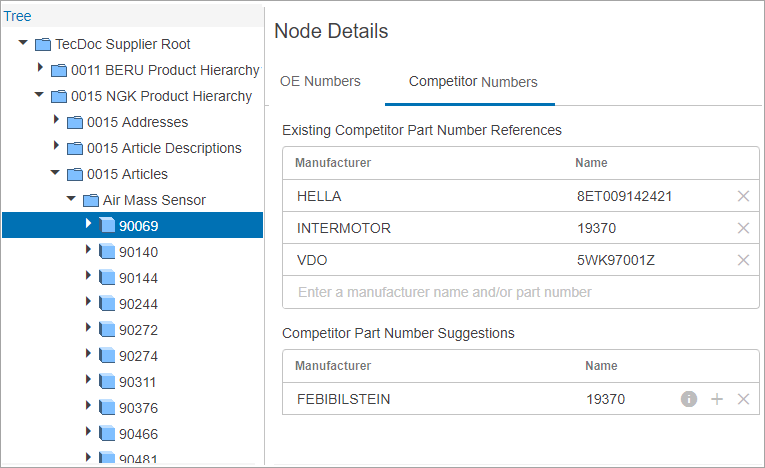The height and width of the screenshot is (468, 765).
Task: Click the manufacturer name or part number field
Action: 521,292
